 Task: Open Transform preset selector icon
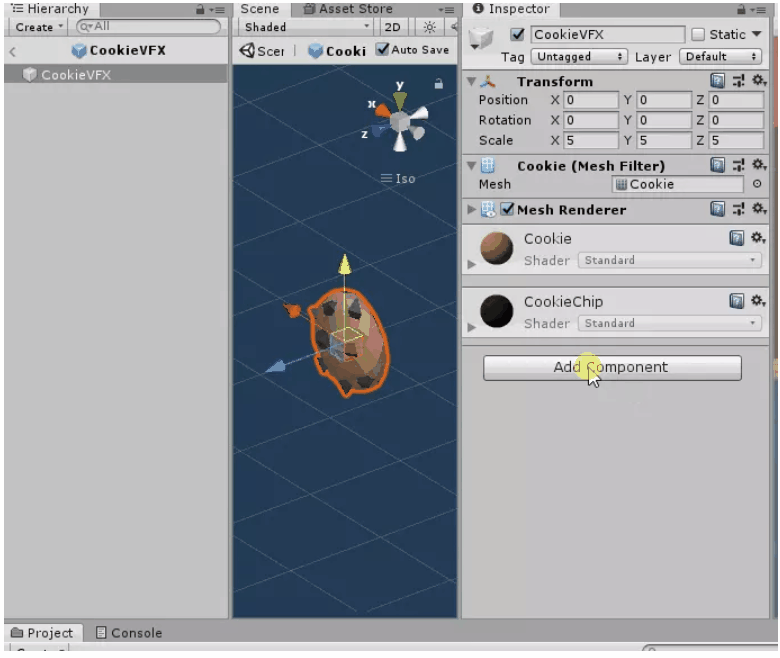pyautogui.click(x=739, y=81)
